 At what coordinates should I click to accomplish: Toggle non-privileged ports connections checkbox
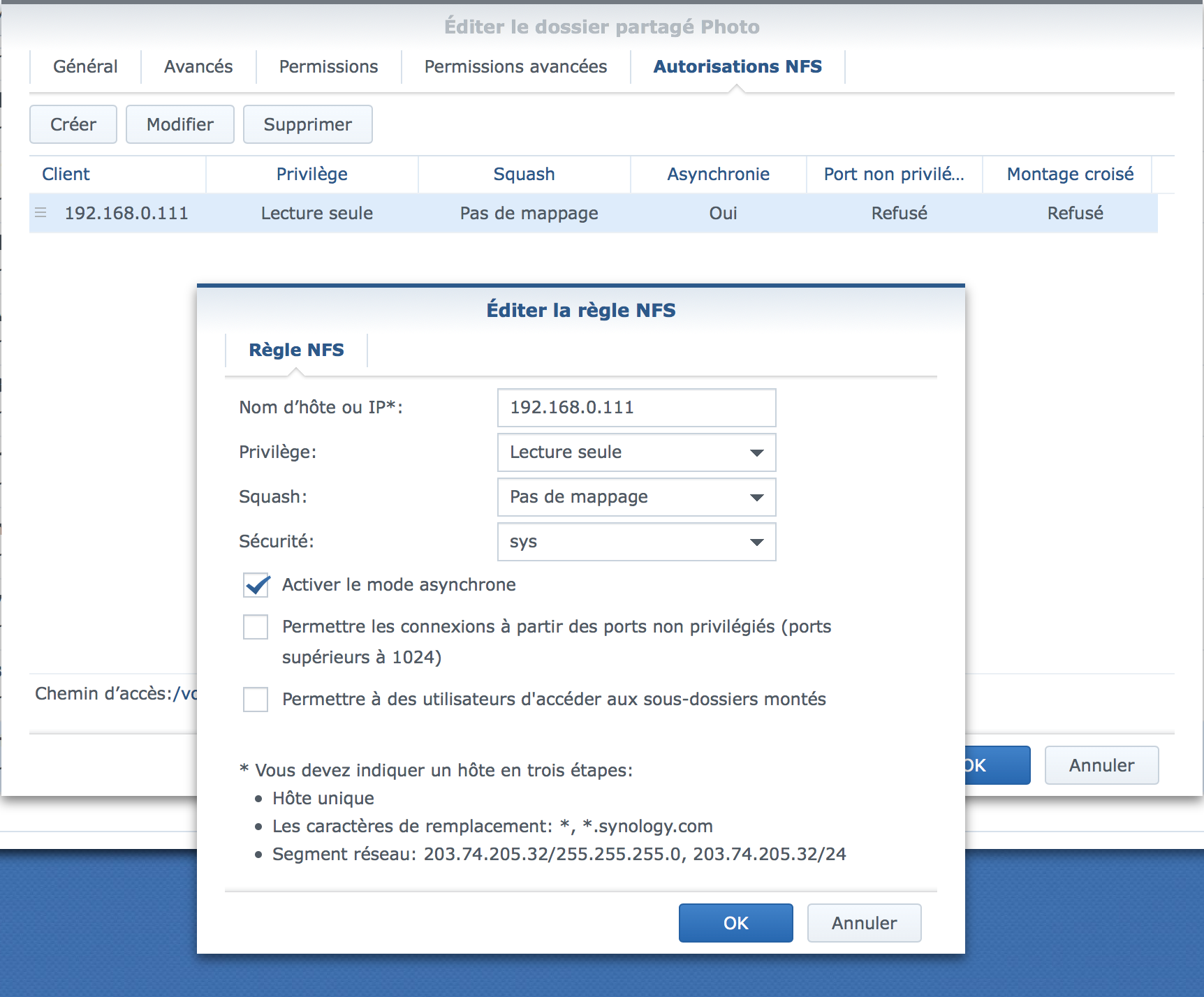(256, 627)
